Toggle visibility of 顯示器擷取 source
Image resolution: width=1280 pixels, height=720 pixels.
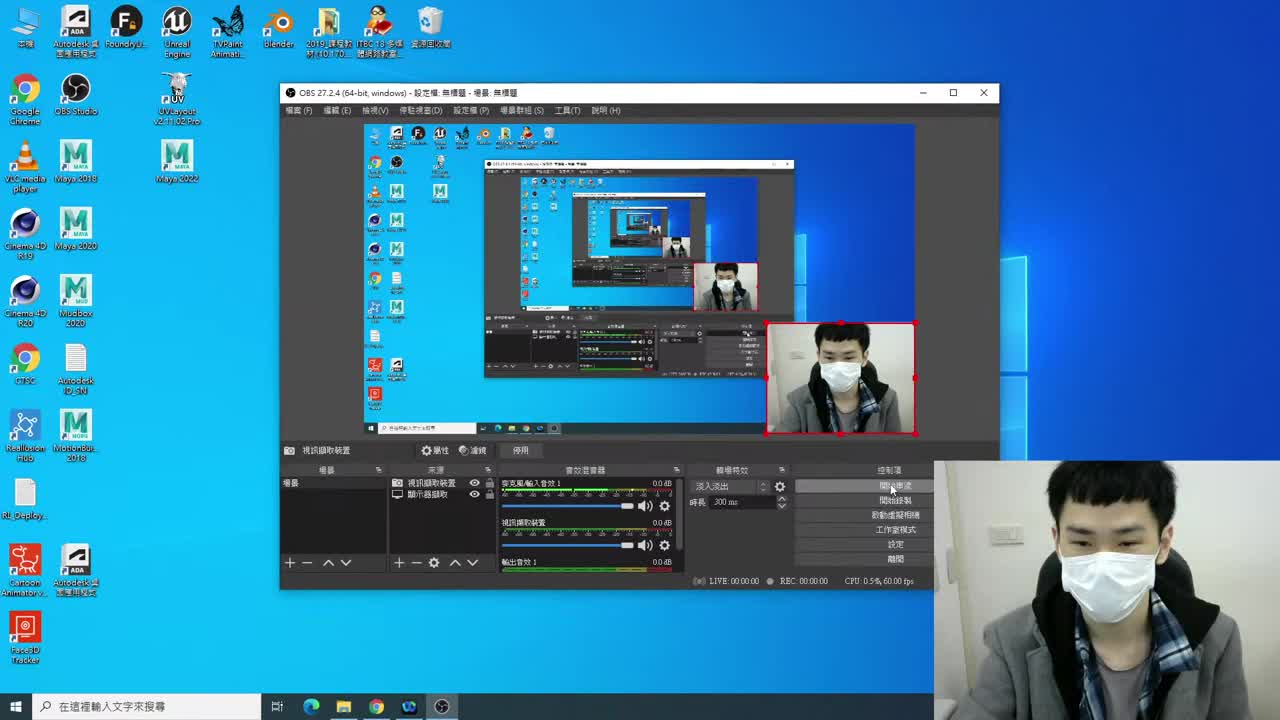point(475,494)
